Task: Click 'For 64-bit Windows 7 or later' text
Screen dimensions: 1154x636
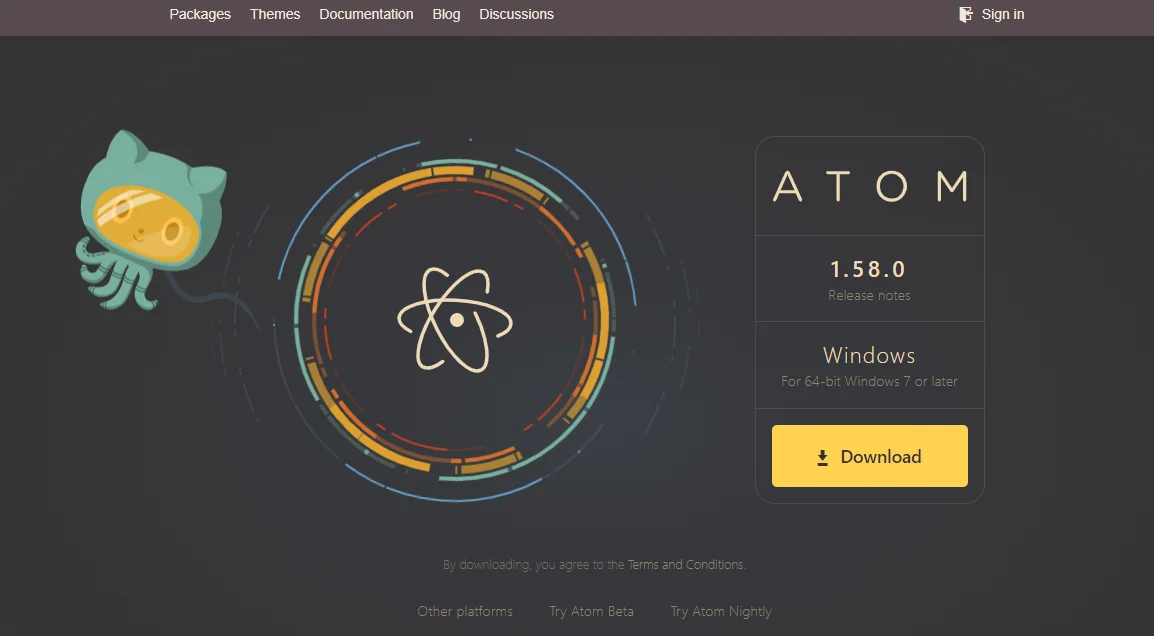Action: click(x=869, y=381)
